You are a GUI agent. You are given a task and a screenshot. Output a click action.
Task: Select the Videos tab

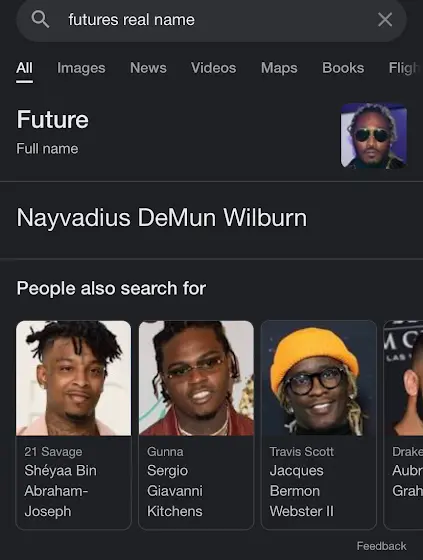[213, 68]
